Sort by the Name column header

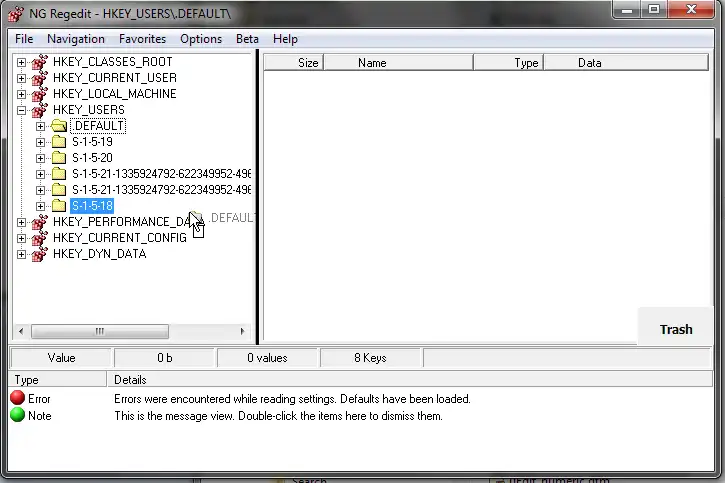(x=398, y=62)
